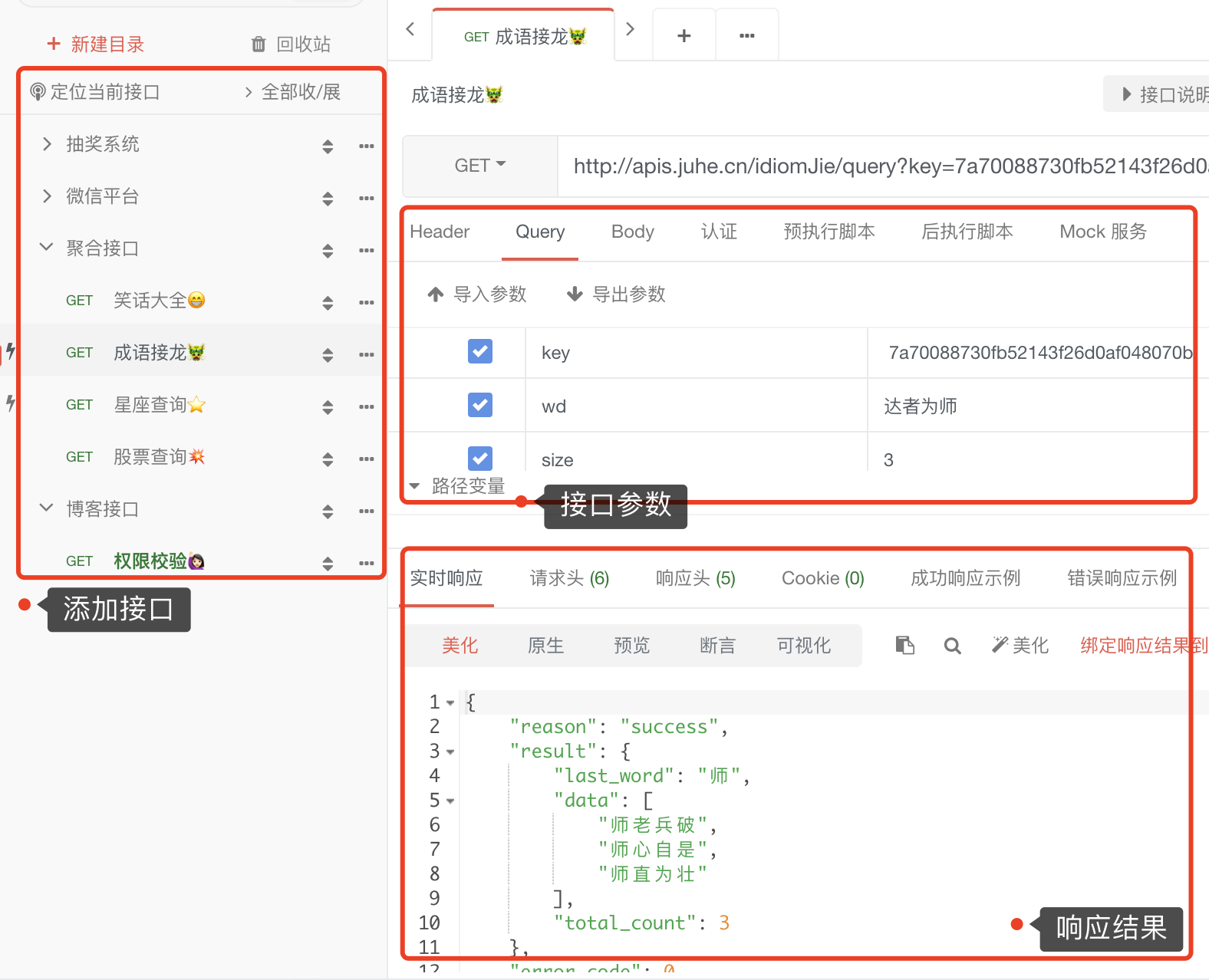Click sort handle for 笑话大全
Viewport: 1209px width, 980px height.
(328, 303)
